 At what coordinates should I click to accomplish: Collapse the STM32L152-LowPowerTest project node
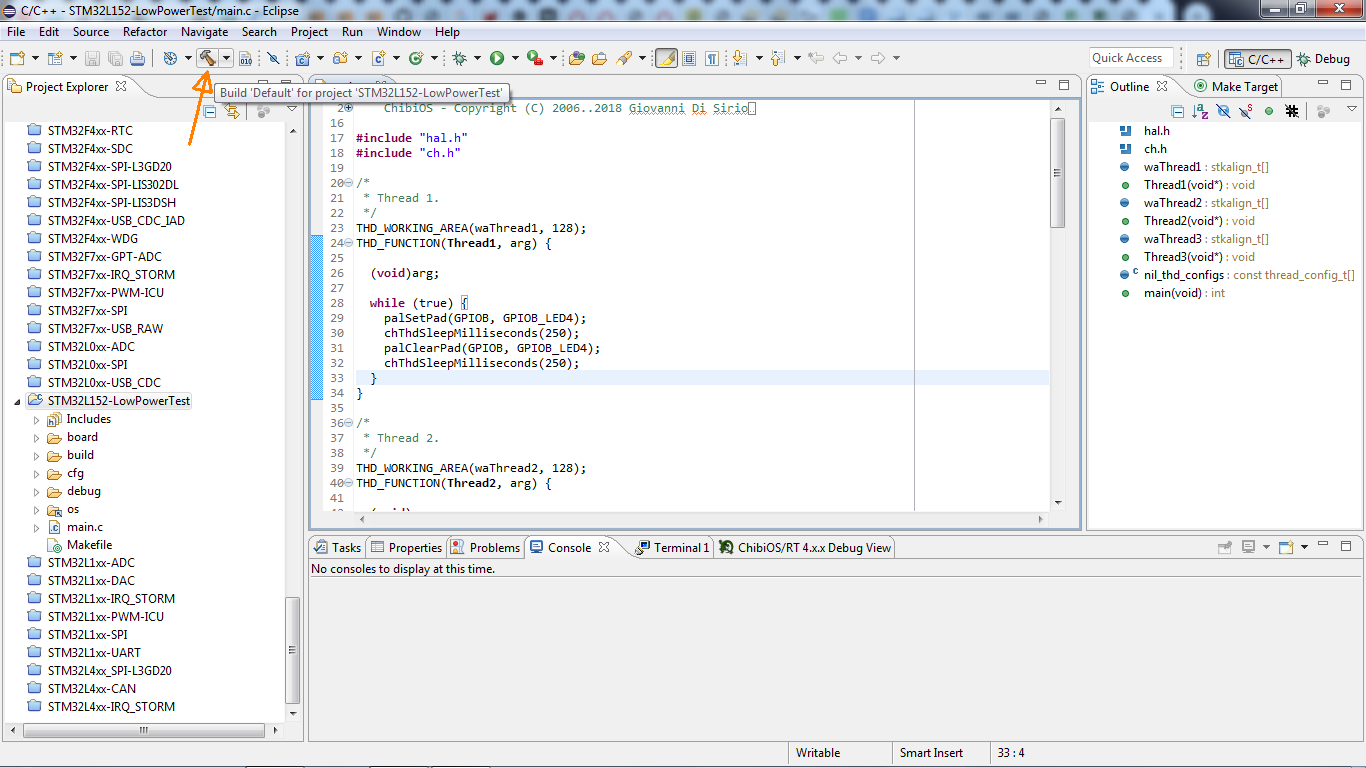(16, 402)
